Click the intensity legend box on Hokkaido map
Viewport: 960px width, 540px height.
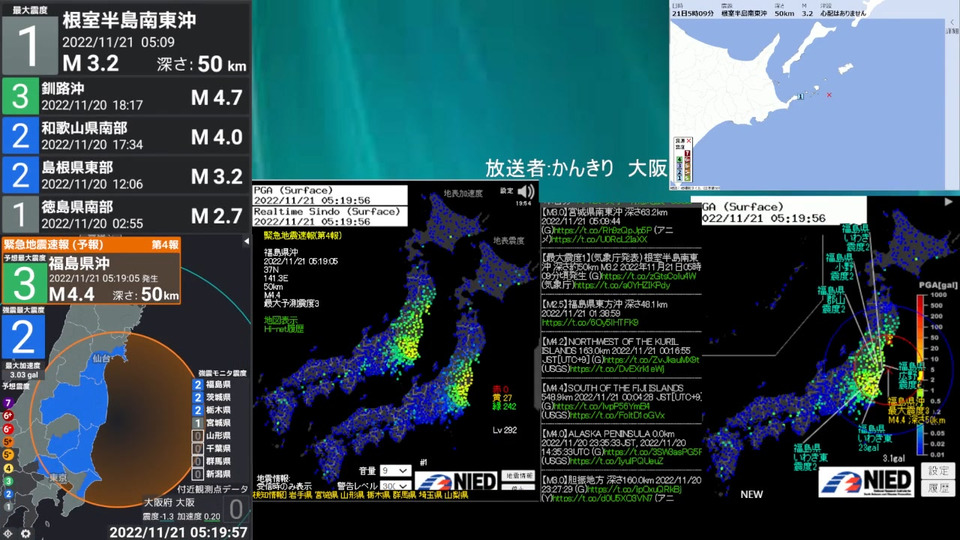(x=683, y=160)
